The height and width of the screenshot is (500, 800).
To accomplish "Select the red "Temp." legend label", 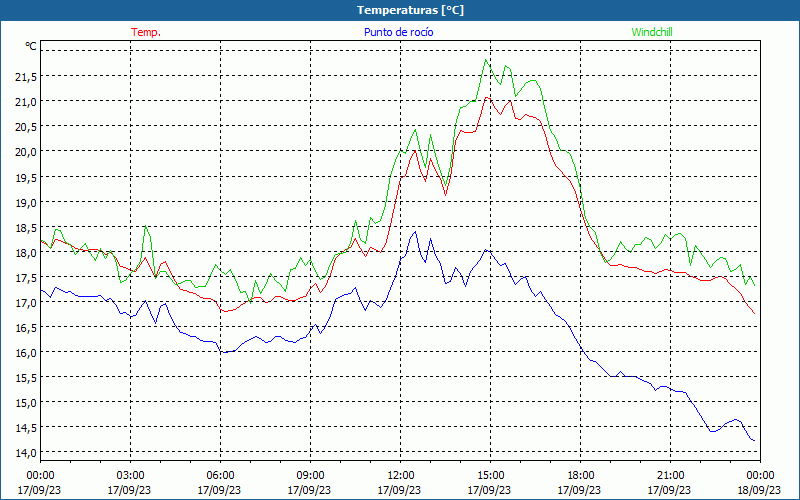I will point(146,32).
